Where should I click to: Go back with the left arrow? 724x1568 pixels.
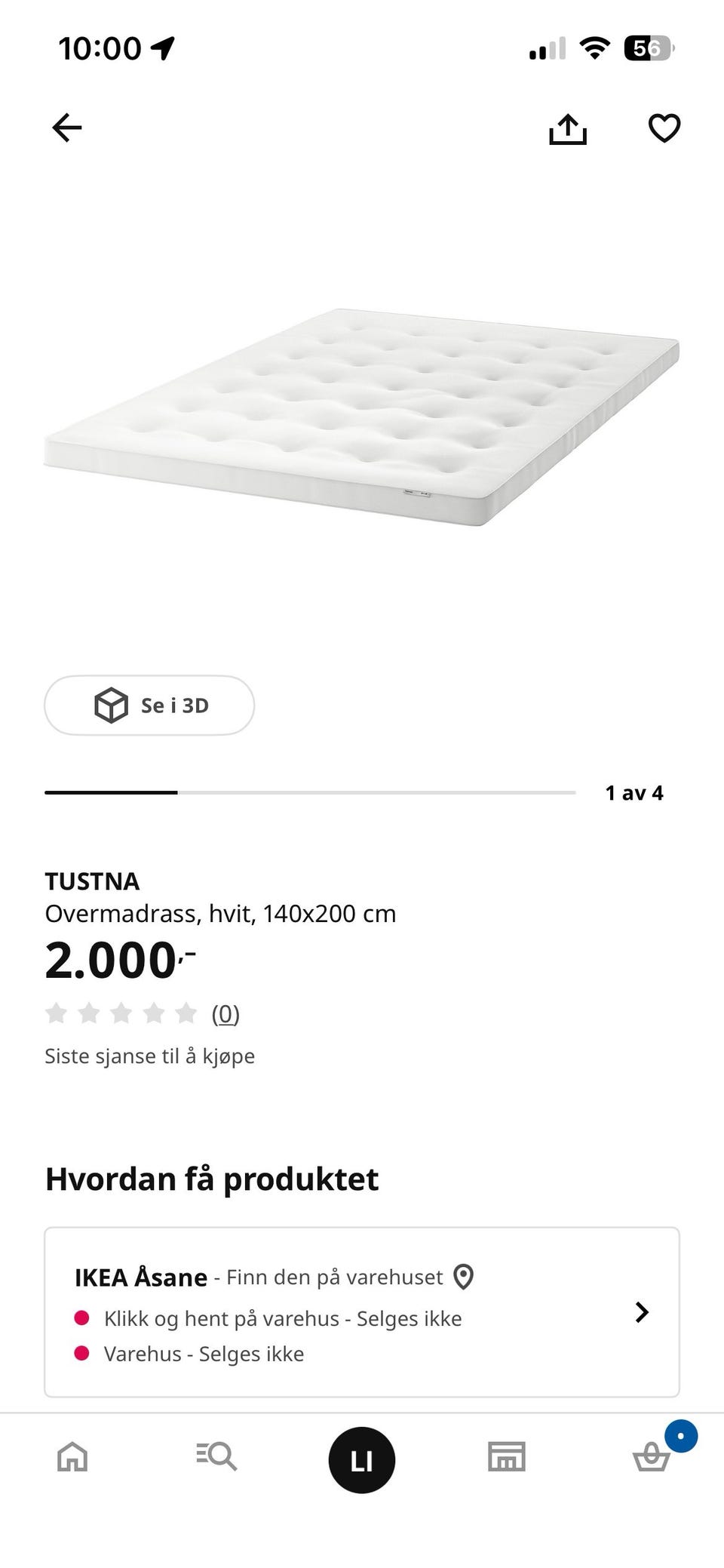point(66,128)
